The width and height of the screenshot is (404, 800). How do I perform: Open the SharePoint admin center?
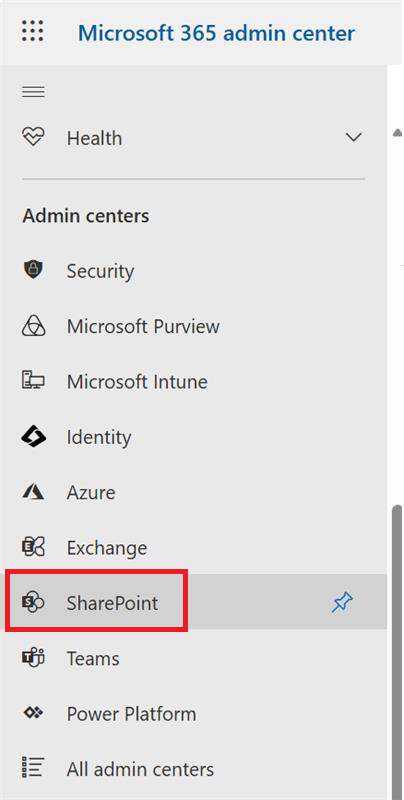point(112,603)
